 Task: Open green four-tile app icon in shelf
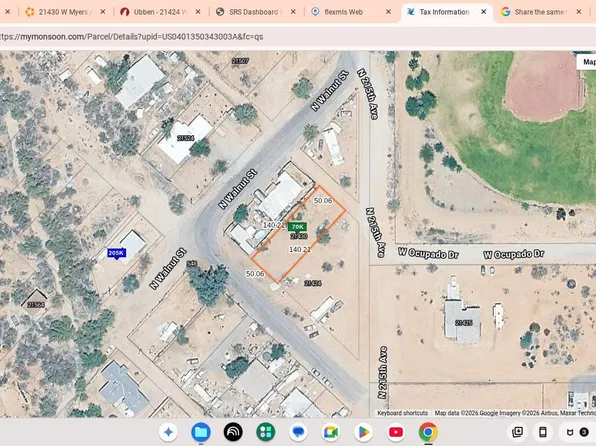click(266, 432)
